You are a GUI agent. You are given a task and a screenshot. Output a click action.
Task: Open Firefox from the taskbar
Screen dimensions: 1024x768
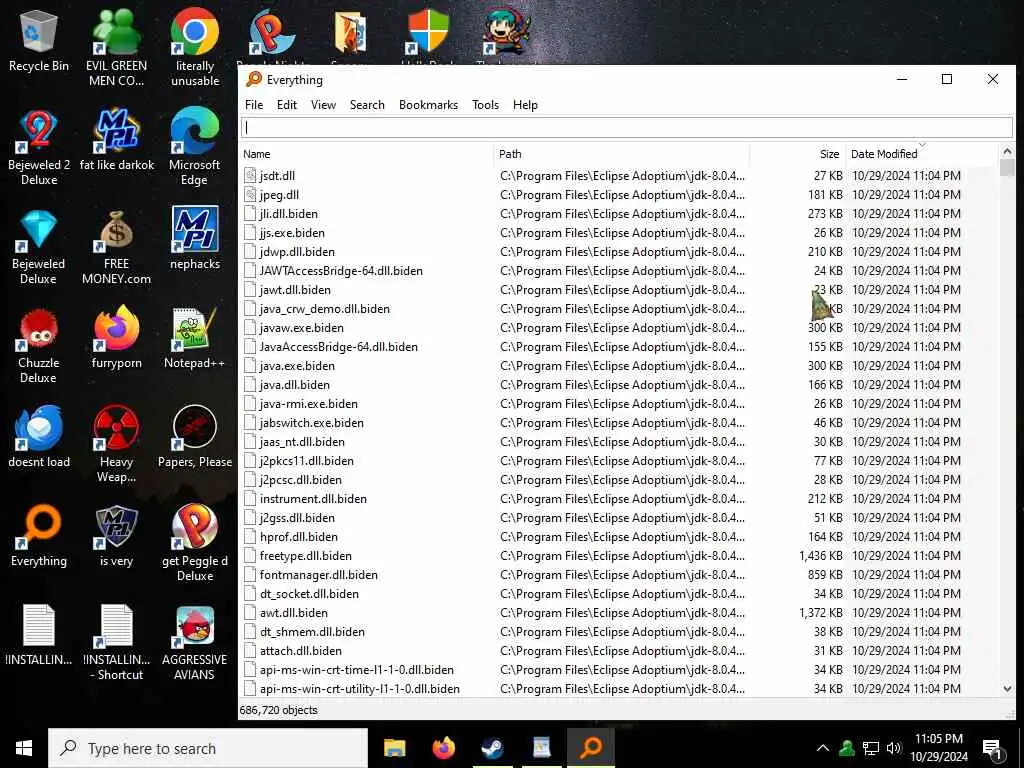coord(443,748)
